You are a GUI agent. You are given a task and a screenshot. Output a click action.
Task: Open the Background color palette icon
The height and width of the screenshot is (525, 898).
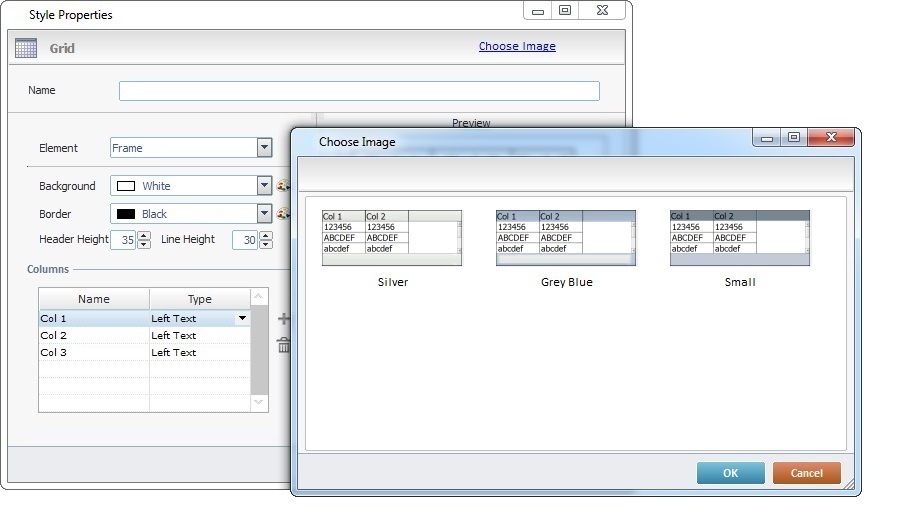[x=282, y=186]
